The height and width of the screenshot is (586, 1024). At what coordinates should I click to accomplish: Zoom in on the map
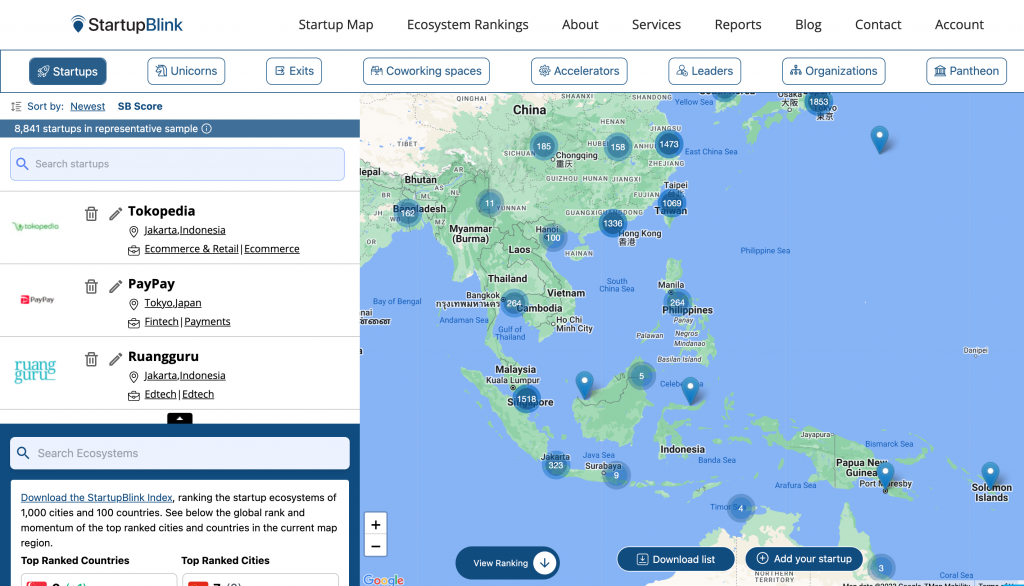(376, 525)
